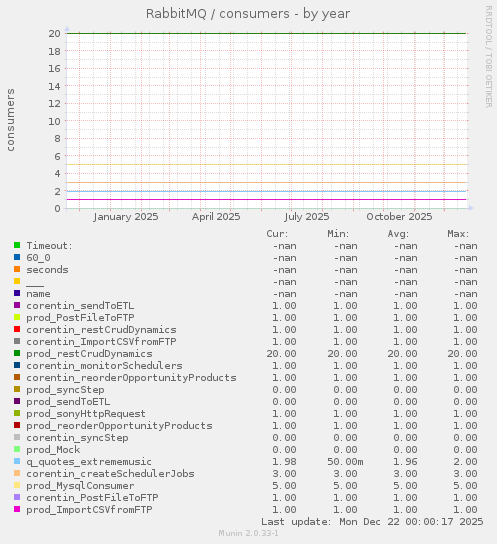Click the 'April 2025' x-axis label
The height and width of the screenshot is (544, 497).
pos(216,217)
